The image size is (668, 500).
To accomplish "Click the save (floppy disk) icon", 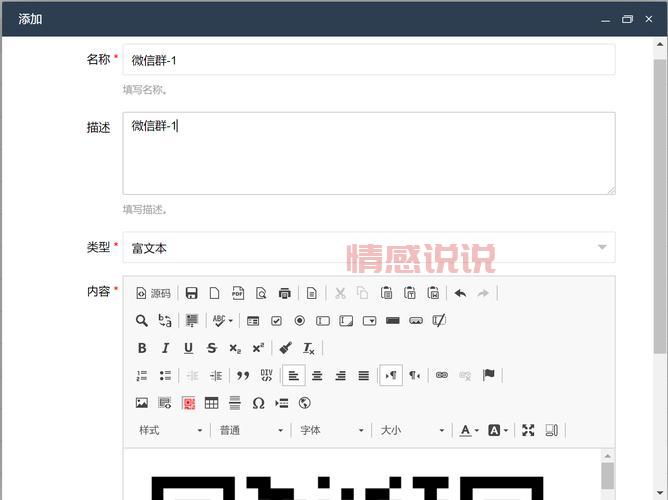I will pyautogui.click(x=192, y=293).
